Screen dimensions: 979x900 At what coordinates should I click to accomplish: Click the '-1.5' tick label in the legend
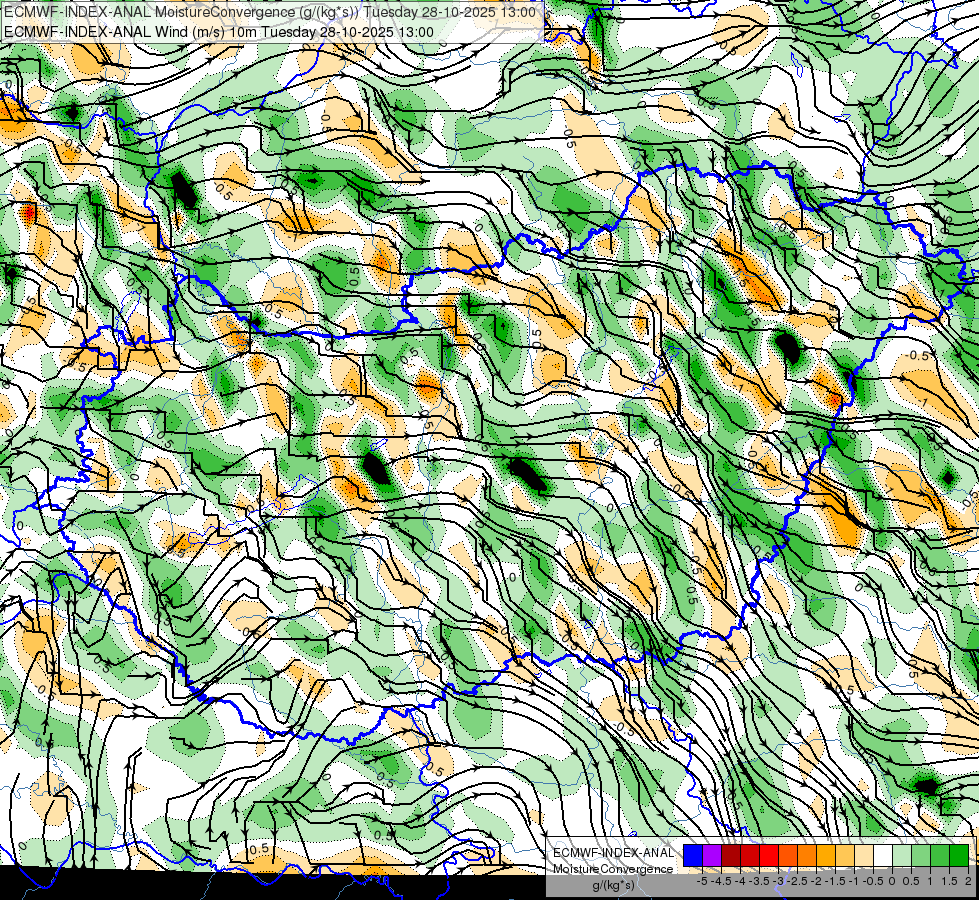click(835, 881)
